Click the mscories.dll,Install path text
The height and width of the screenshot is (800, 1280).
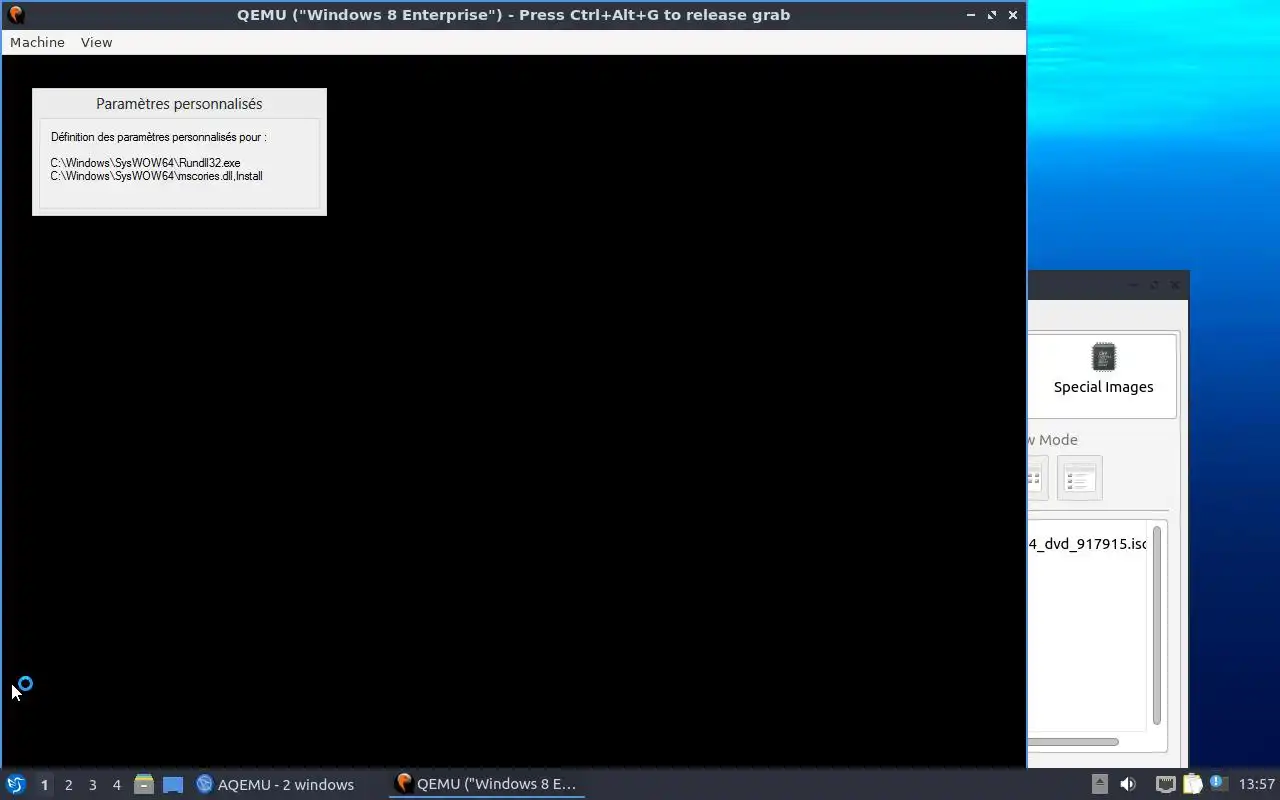tap(156, 176)
